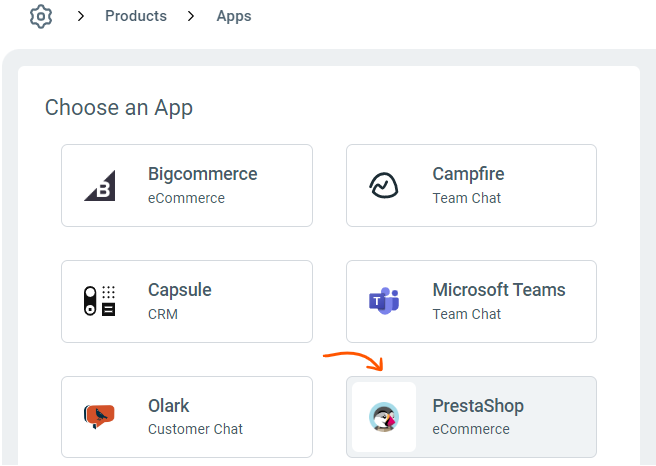Open the Apps breadcrumb item
The height and width of the screenshot is (466, 656).
click(x=234, y=17)
